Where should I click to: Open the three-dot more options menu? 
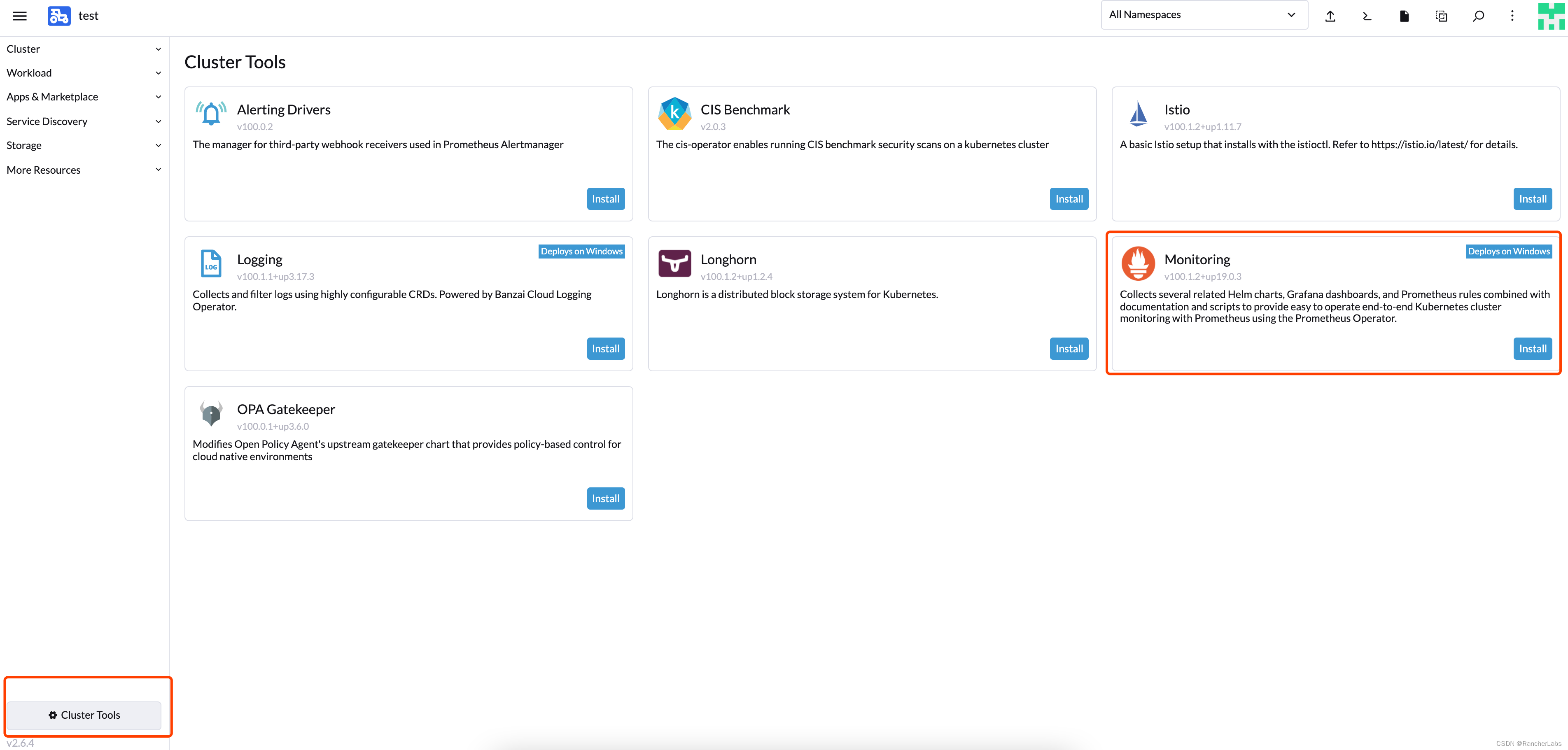click(1512, 16)
